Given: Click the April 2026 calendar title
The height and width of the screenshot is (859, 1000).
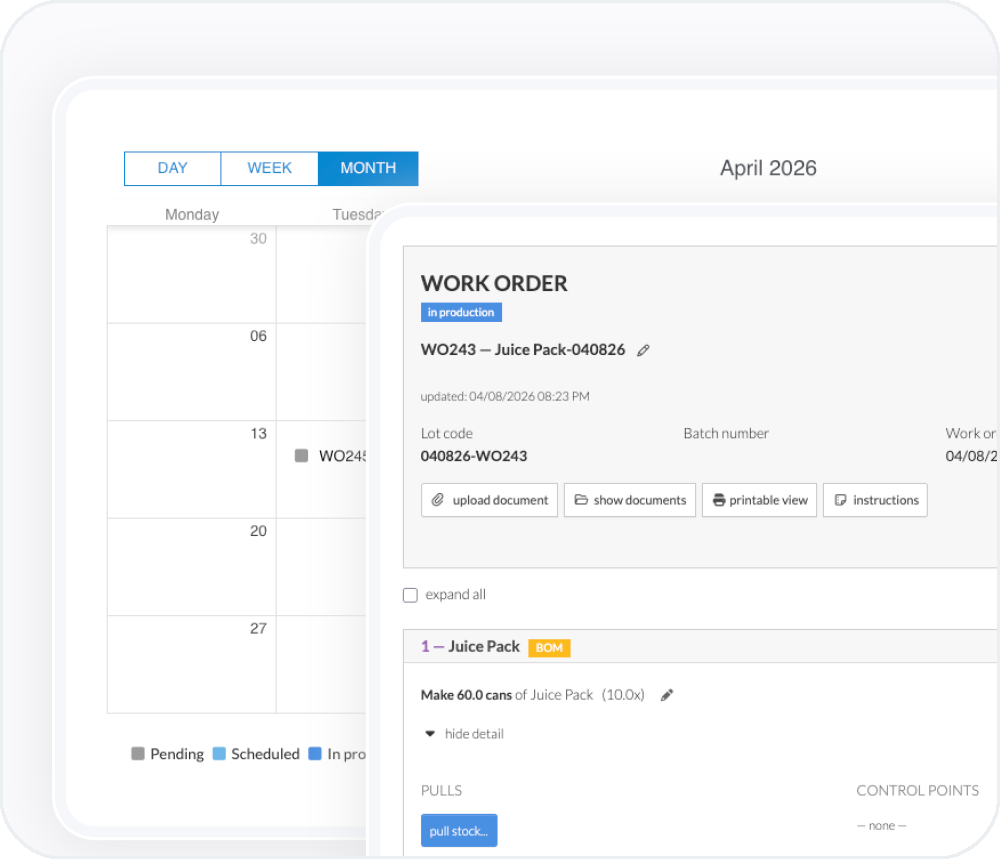Looking at the screenshot, I should [768, 168].
